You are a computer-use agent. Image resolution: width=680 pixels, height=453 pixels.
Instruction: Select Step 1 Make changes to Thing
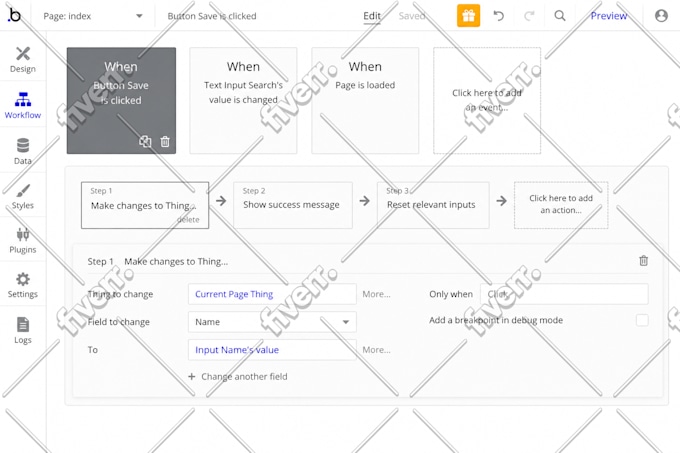145,205
